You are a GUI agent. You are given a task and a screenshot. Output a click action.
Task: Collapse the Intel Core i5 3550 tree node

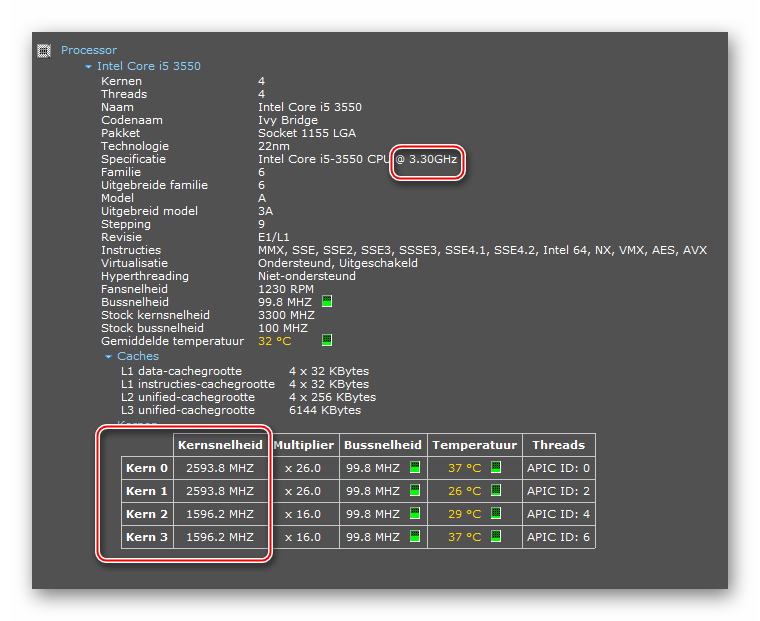88,66
